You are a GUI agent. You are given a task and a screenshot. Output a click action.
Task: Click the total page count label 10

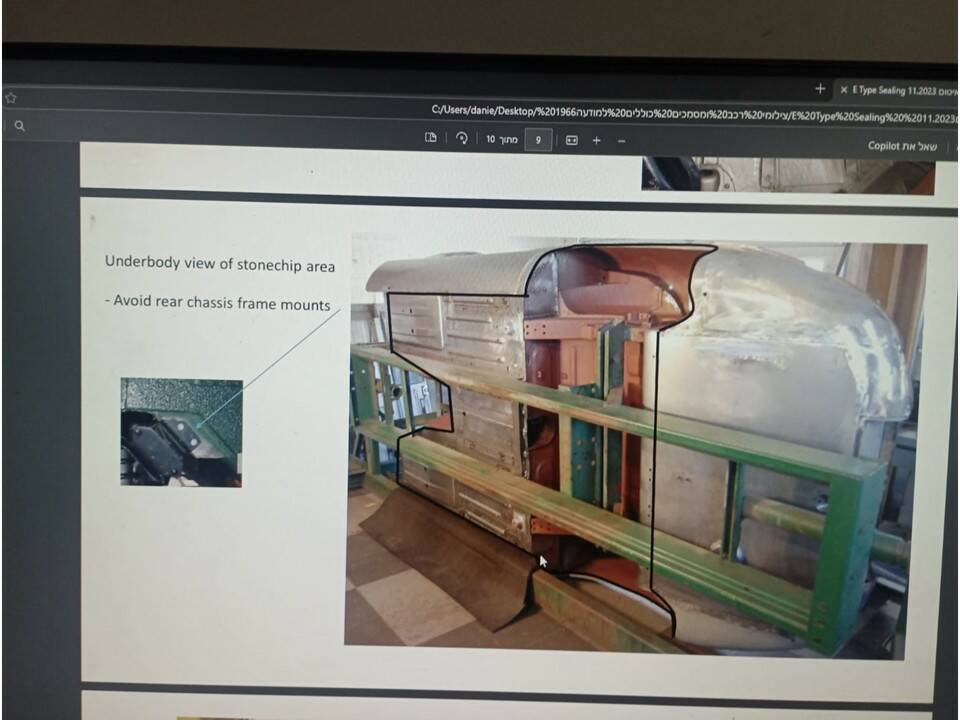pos(491,139)
